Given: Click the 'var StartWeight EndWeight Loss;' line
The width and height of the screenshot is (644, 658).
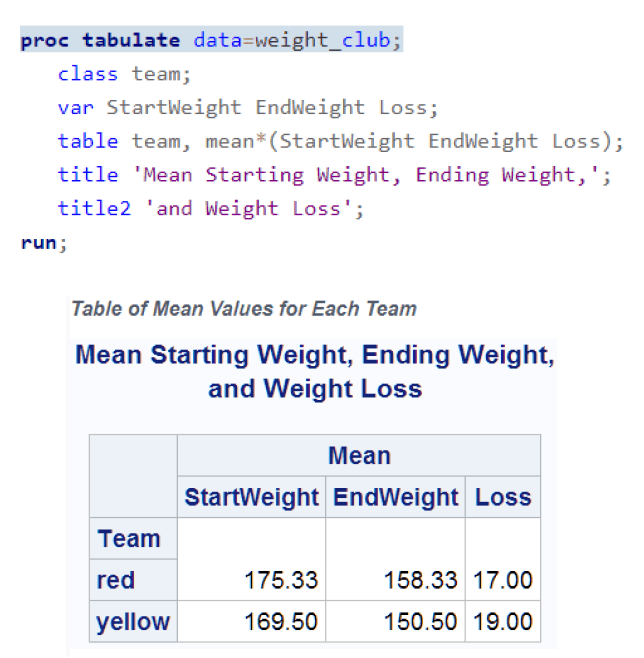Looking at the screenshot, I should (248, 108).
